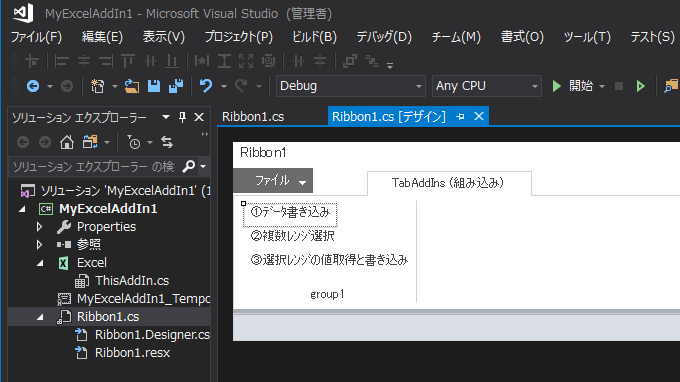Viewport: 680px width, 382px height.
Task: Open the ファイル(F) menu
Action: pyautogui.click(x=36, y=37)
